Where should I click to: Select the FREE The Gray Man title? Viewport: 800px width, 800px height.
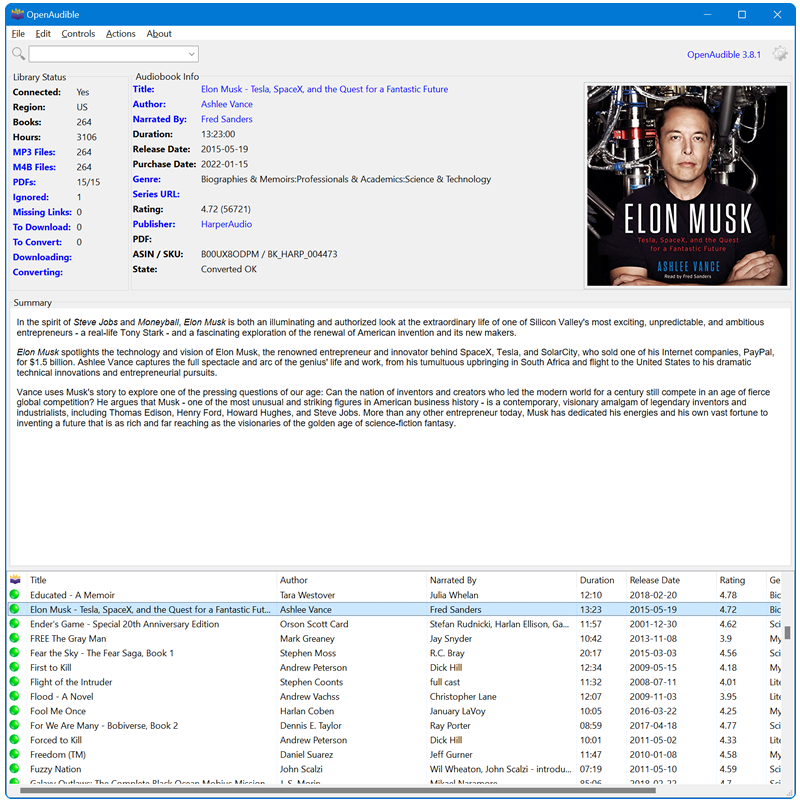(x=68, y=638)
